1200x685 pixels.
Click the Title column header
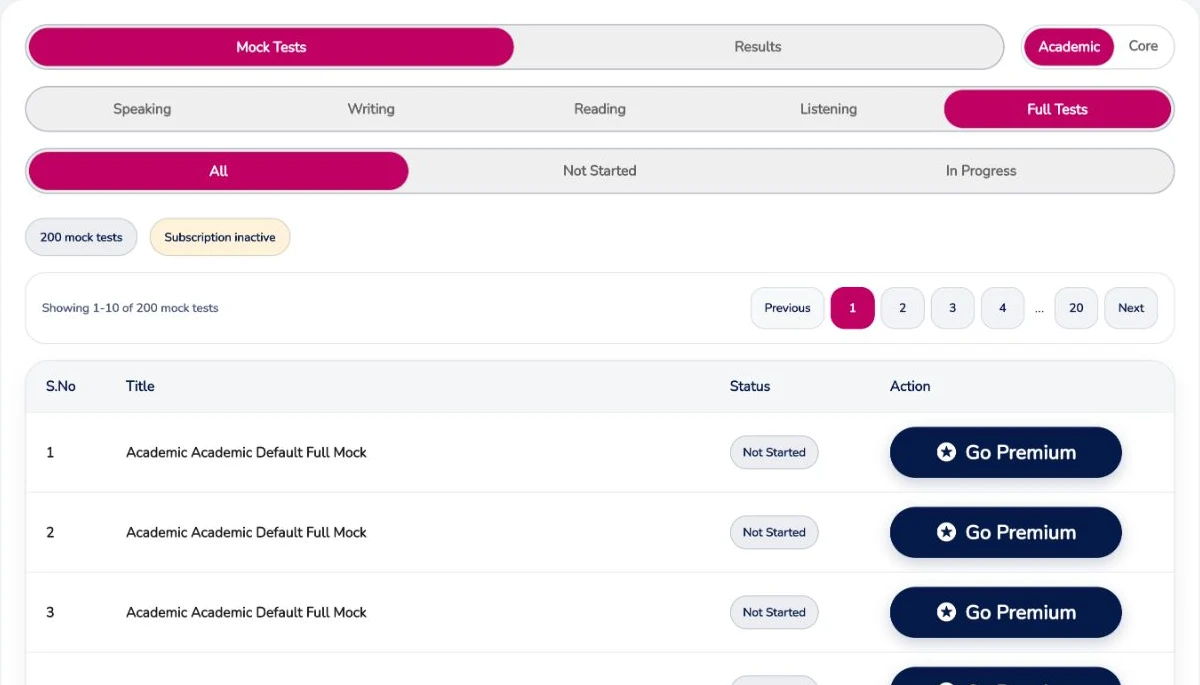coord(140,386)
